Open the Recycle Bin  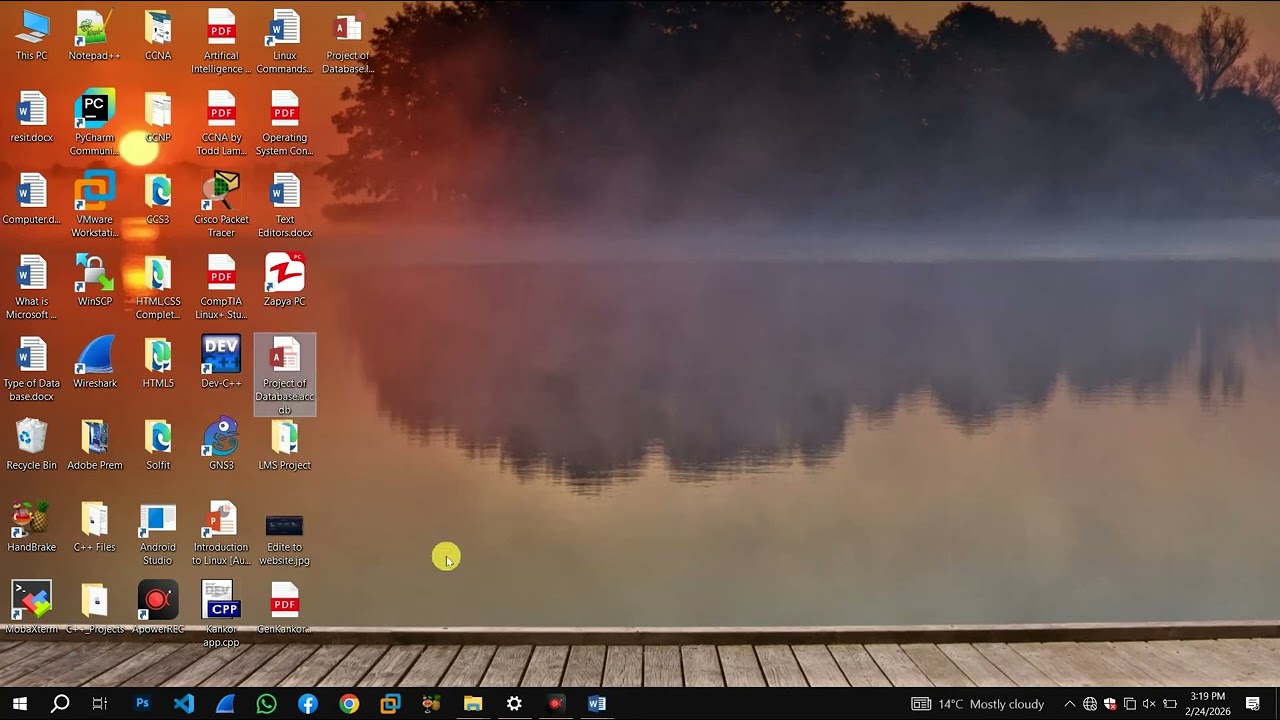coord(32,446)
